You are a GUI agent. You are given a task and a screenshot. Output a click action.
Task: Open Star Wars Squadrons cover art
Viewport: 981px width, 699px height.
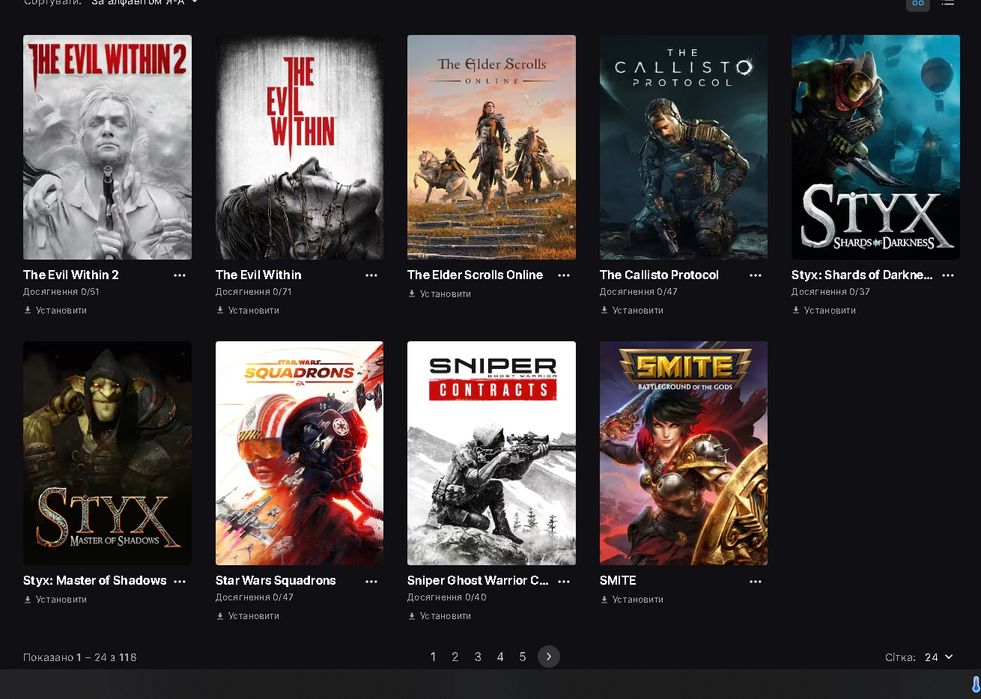point(300,453)
